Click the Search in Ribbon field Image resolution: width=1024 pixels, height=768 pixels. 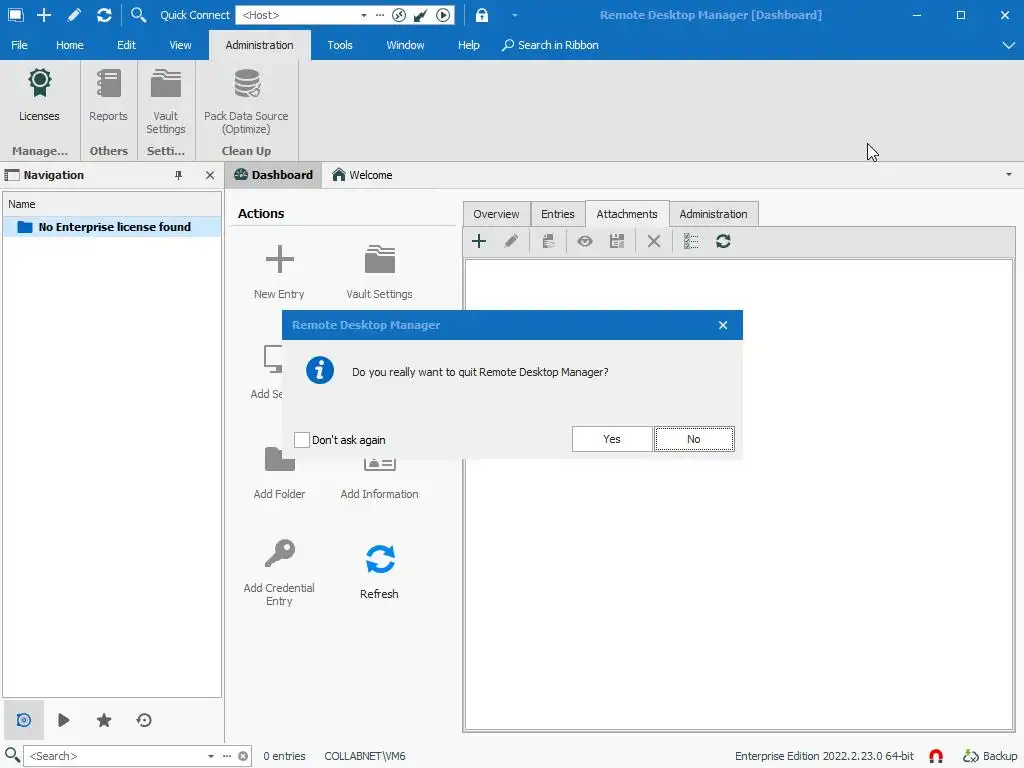pyautogui.click(x=551, y=45)
